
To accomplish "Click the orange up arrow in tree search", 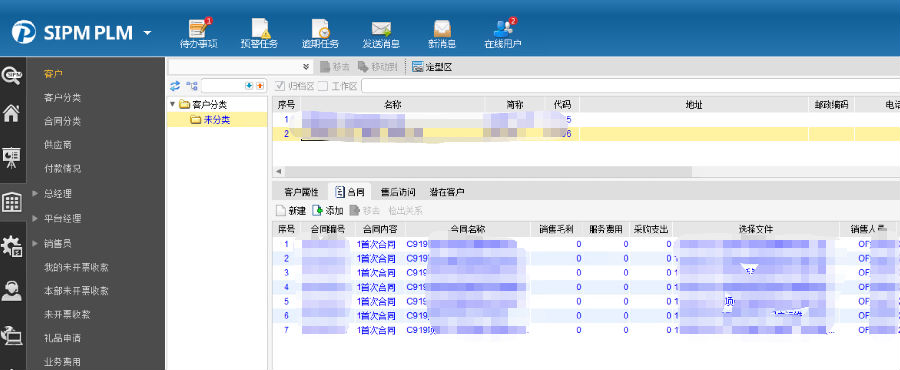I will (x=259, y=85).
